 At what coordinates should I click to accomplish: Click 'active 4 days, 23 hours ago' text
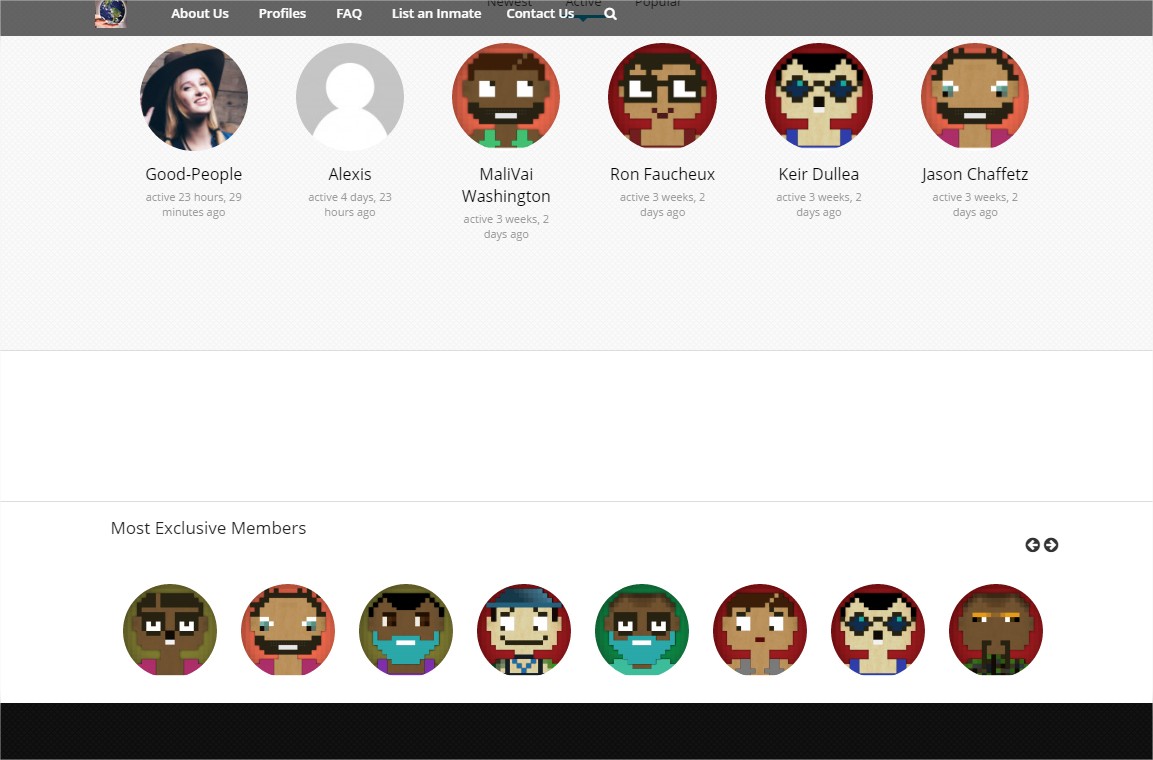coord(350,204)
